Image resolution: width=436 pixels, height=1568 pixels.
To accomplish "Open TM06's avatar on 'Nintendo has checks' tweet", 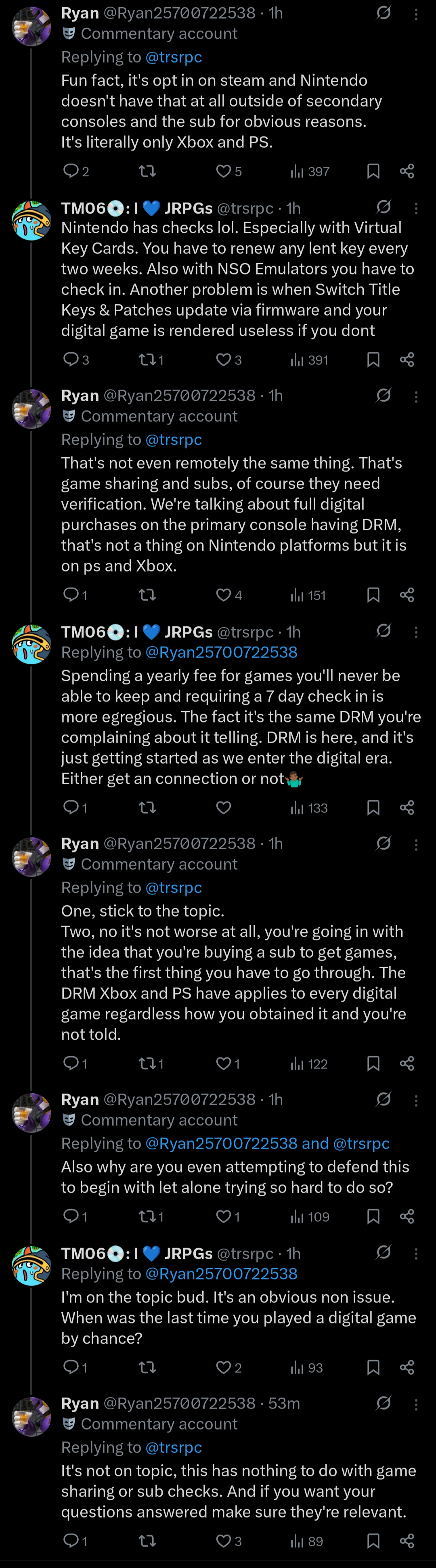I will point(31,220).
